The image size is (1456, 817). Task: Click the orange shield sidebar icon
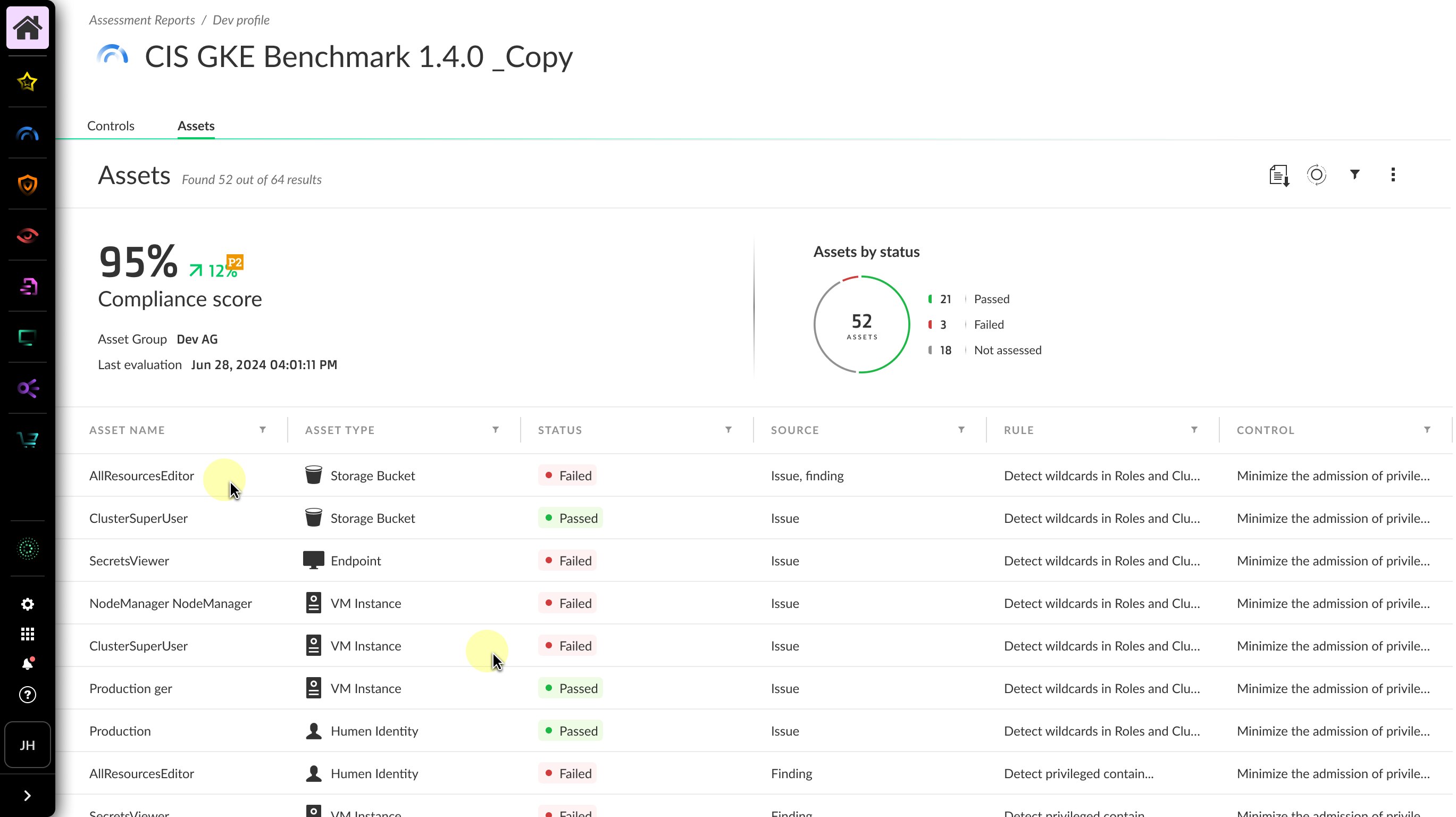[27, 185]
